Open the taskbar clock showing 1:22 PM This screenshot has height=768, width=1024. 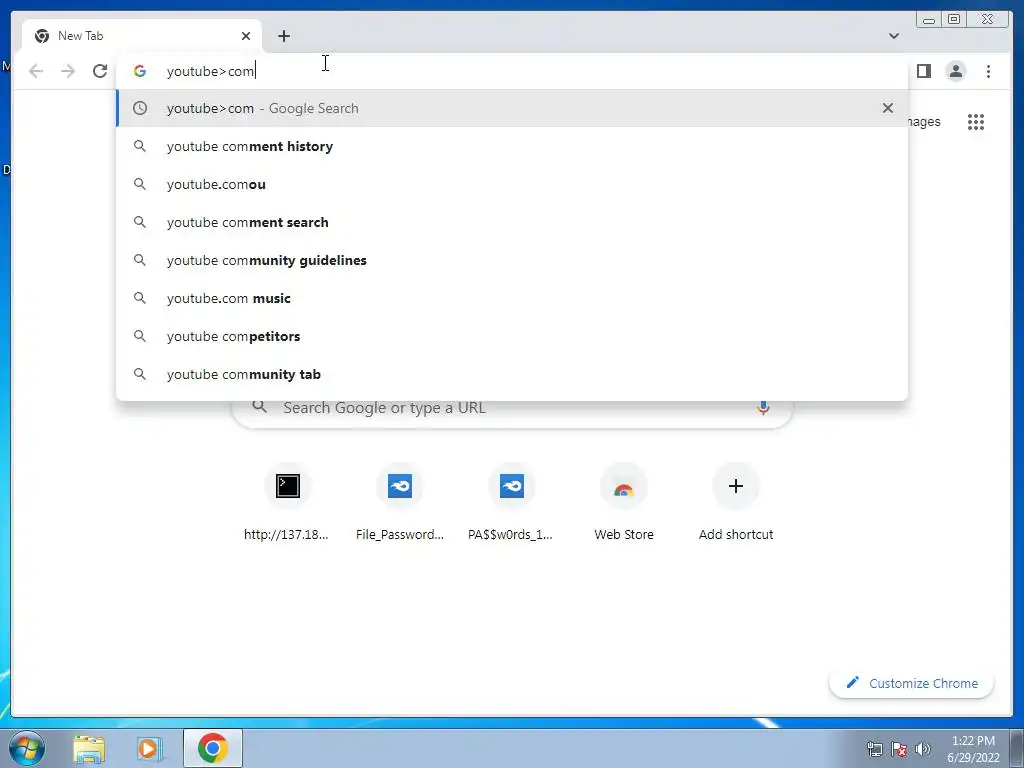pos(973,749)
